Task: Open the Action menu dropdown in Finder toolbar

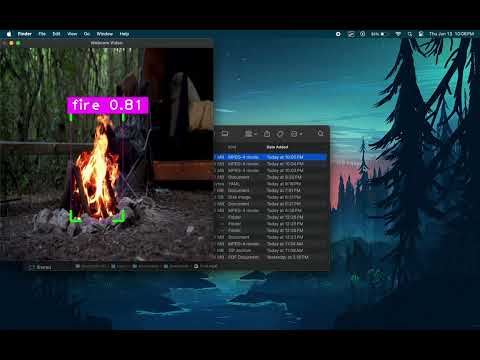Action: [296, 134]
